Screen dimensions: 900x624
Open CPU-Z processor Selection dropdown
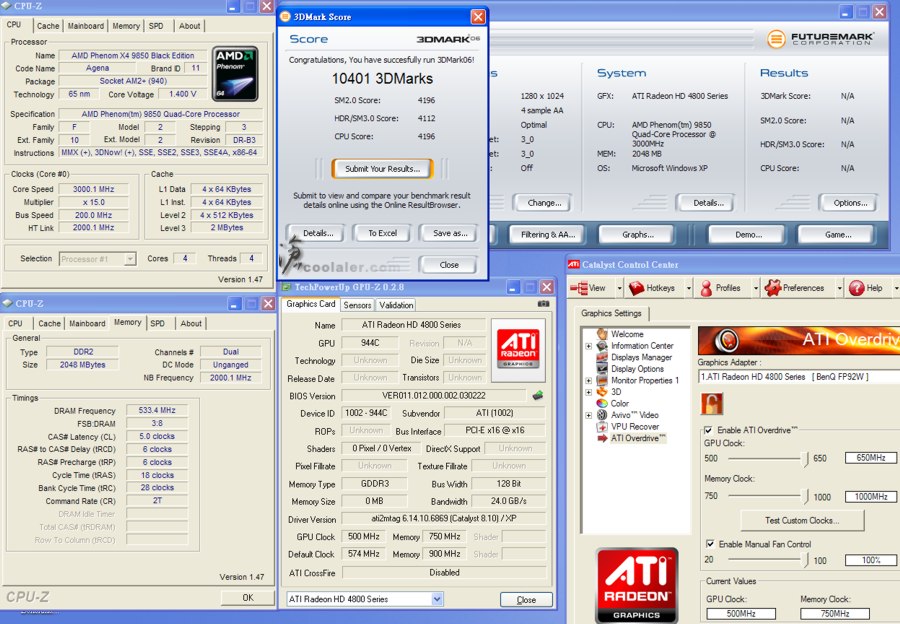click(x=130, y=259)
